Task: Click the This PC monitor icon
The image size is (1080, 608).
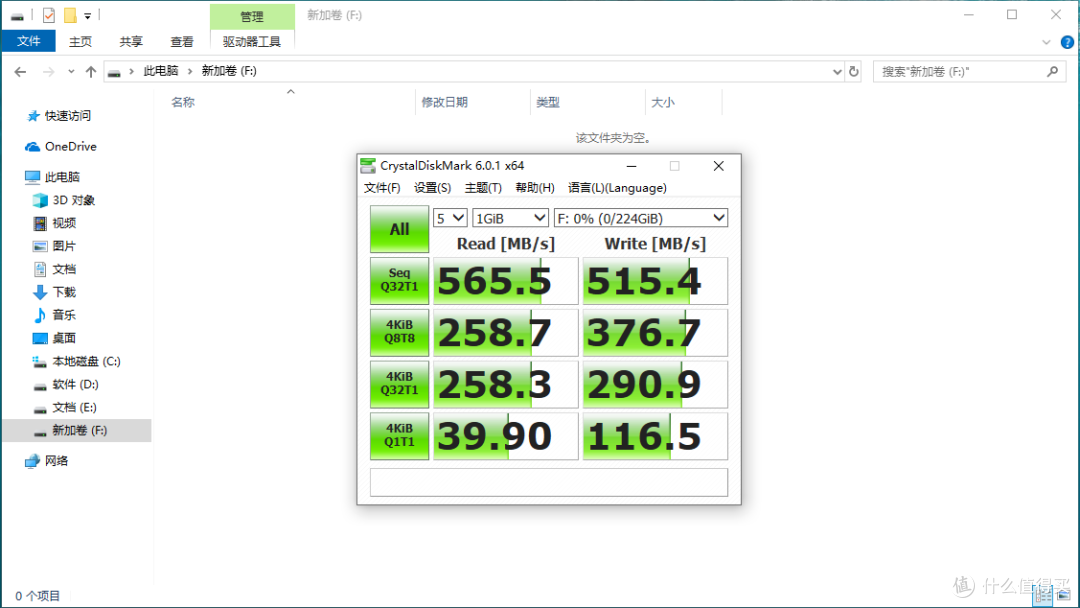Action: [32, 177]
